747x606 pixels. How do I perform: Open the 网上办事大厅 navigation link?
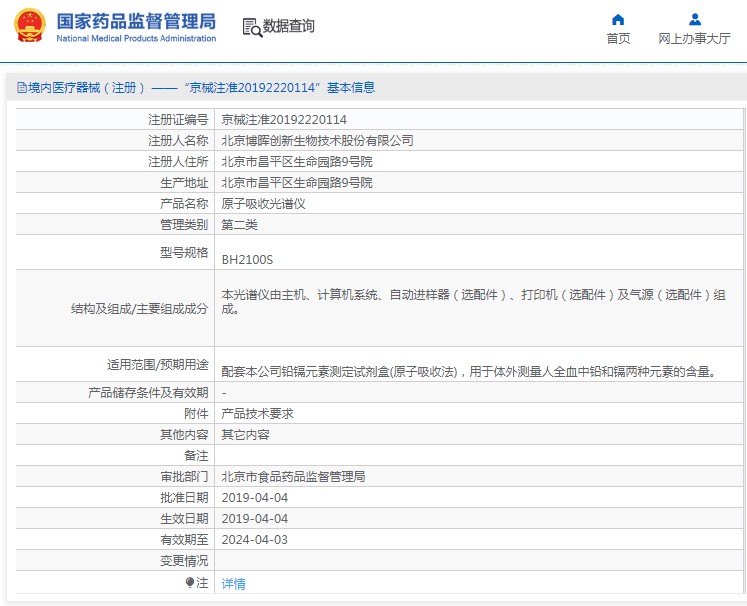(694, 39)
